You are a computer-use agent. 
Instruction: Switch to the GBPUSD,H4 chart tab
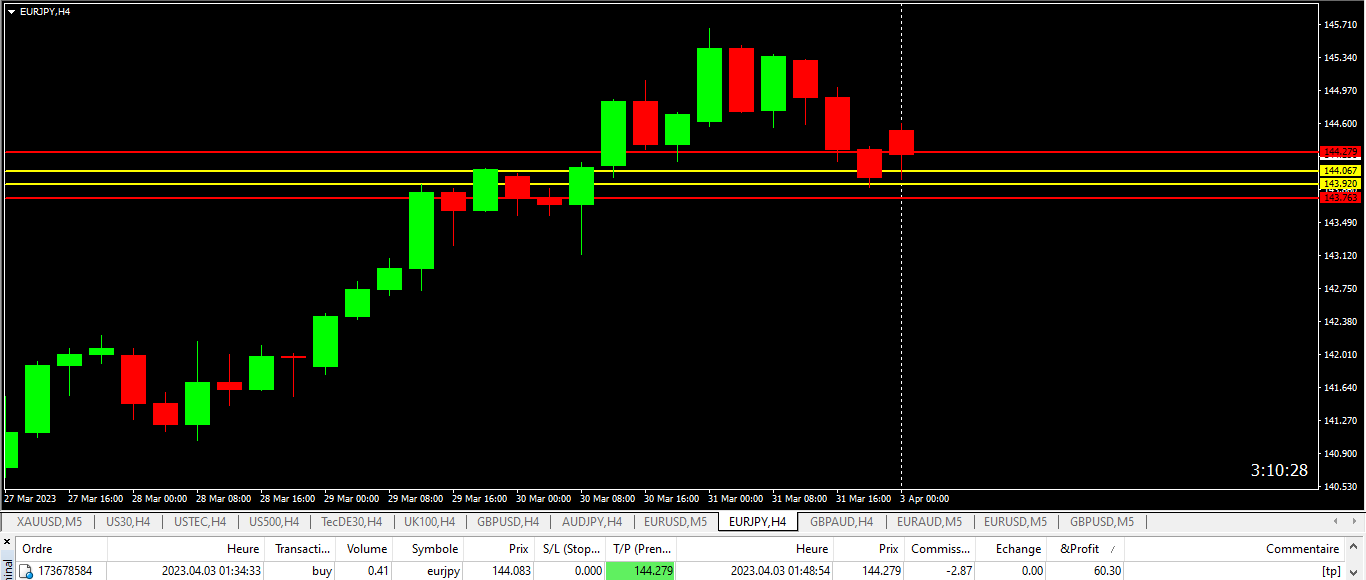tap(508, 521)
